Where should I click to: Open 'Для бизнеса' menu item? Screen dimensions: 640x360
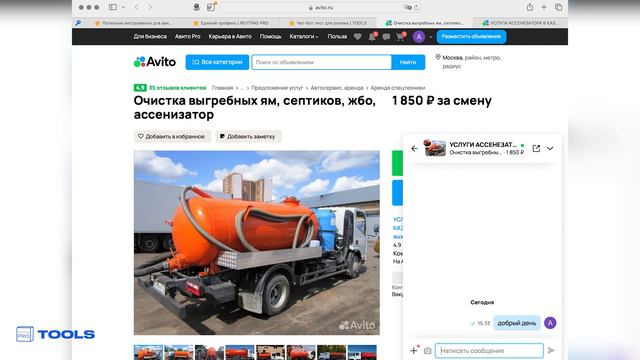[x=150, y=36]
